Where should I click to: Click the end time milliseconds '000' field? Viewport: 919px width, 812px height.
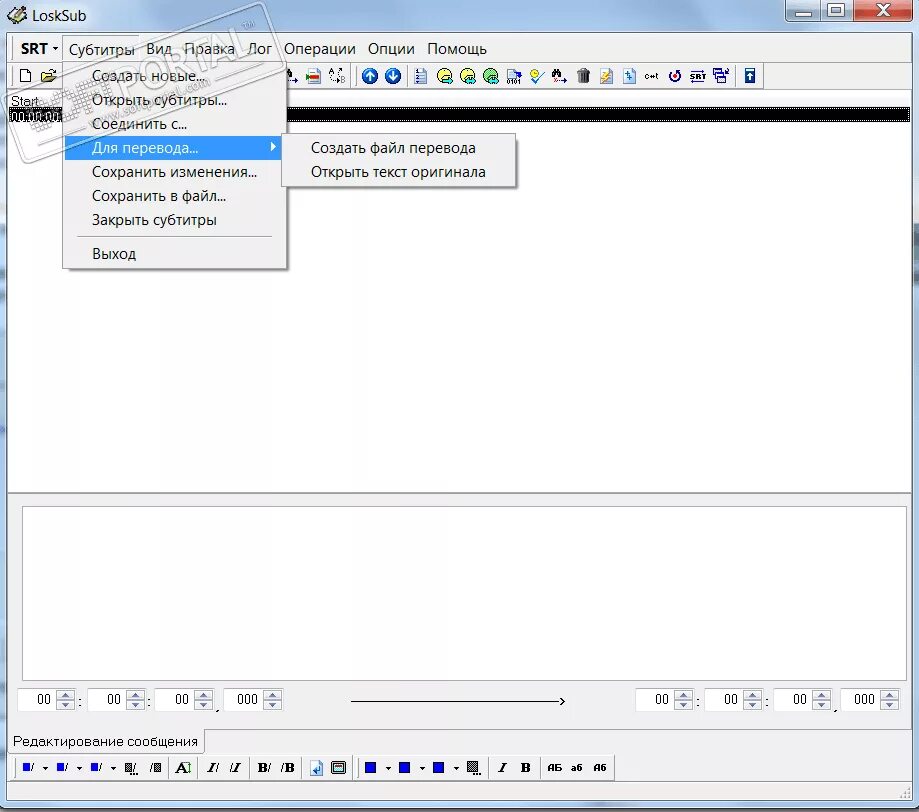click(x=863, y=699)
